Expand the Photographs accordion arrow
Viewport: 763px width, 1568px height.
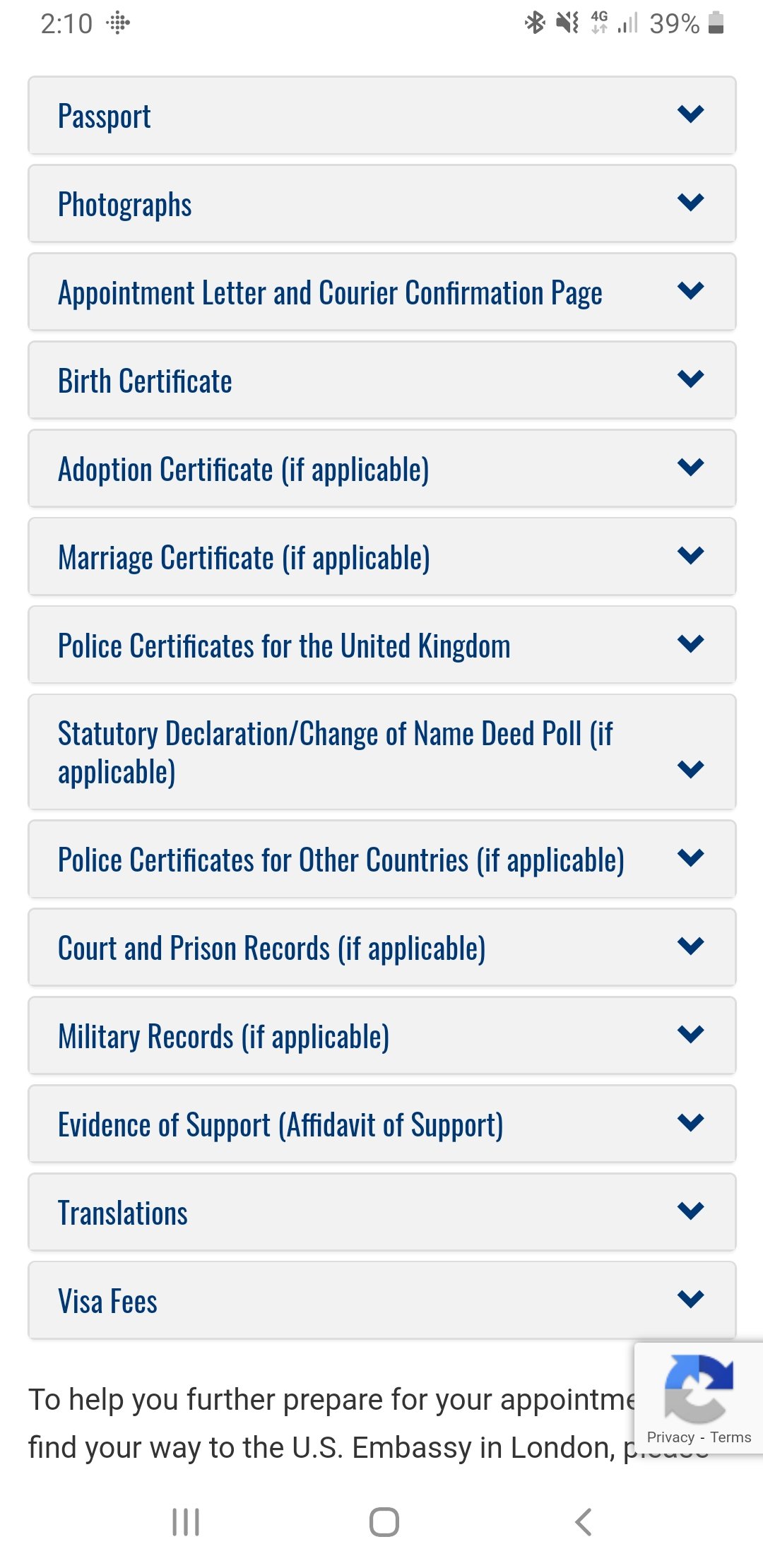[690, 202]
